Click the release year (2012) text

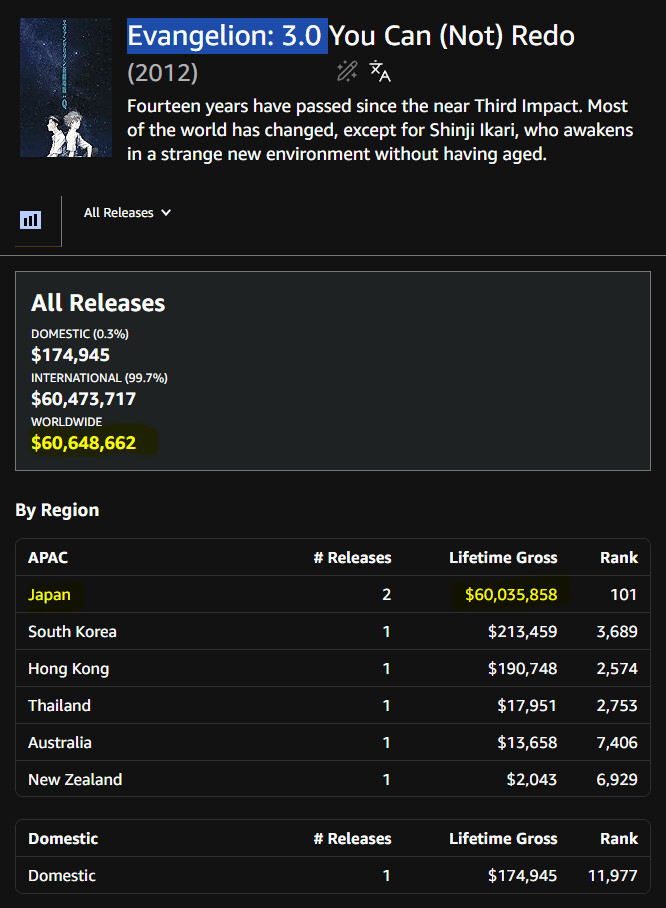tap(163, 73)
